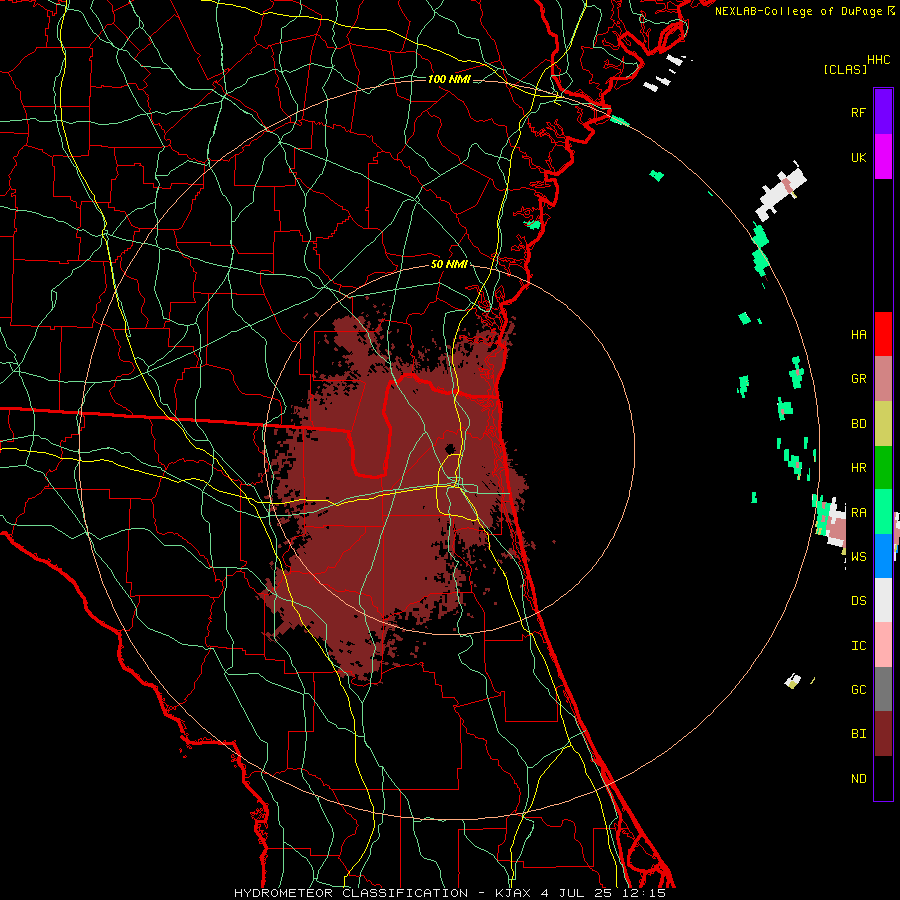Image resolution: width=900 pixels, height=900 pixels.
Task: Click the "BD" legend label
Action: [x=858, y=424]
